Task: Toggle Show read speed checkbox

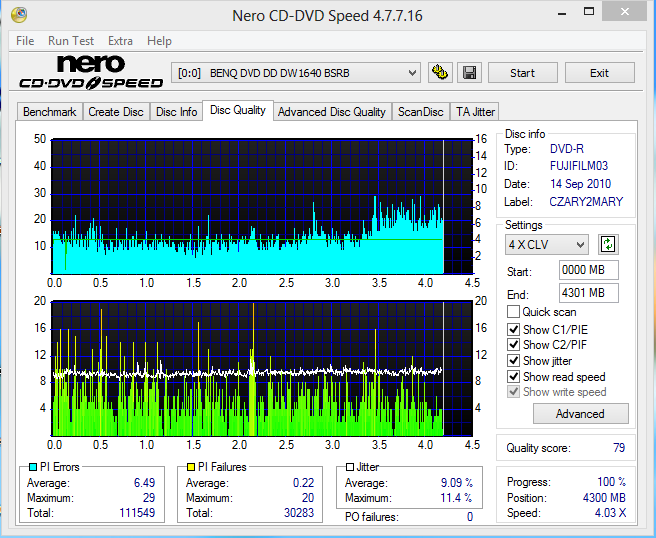Action: click(513, 377)
